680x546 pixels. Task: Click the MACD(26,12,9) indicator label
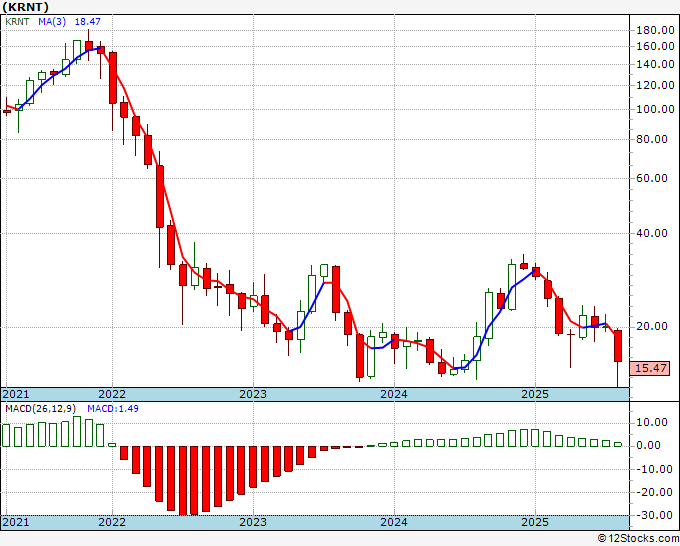point(41,409)
